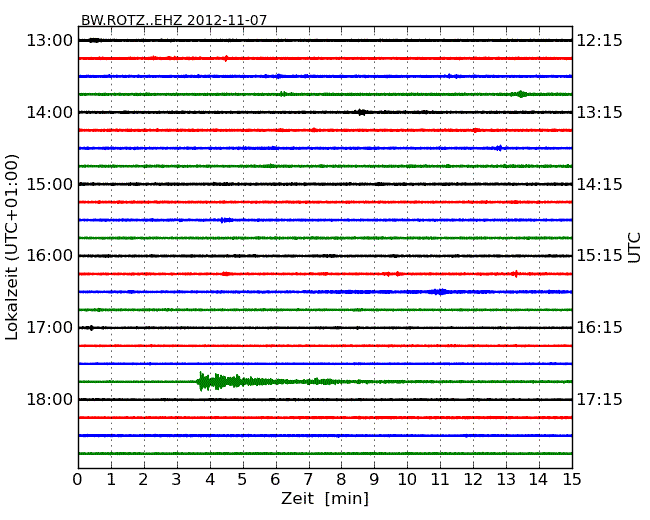
Task: Click the large green earthquake signal onset
Action: coord(203,381)
